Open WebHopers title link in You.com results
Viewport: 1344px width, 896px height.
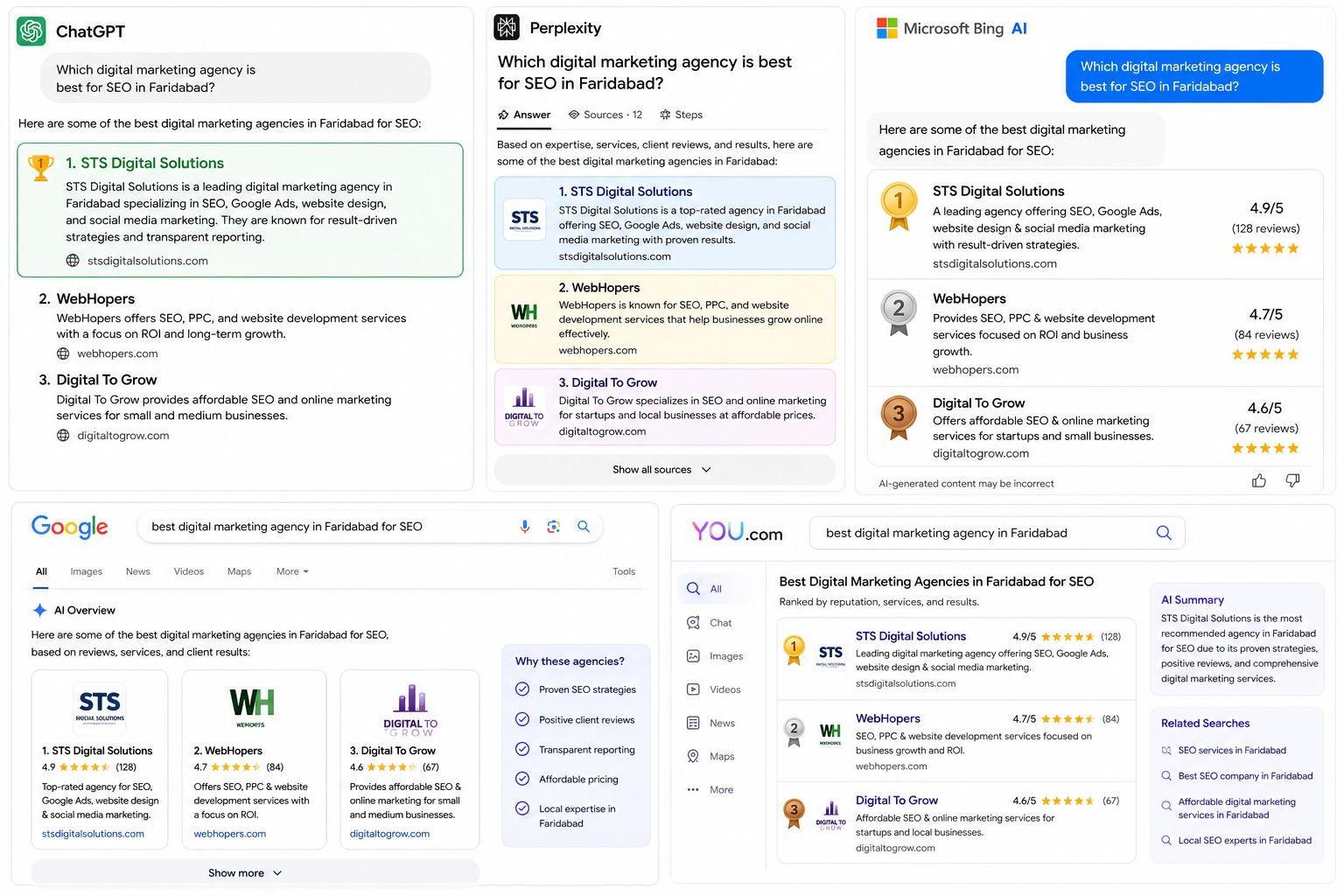click(888, 718)
